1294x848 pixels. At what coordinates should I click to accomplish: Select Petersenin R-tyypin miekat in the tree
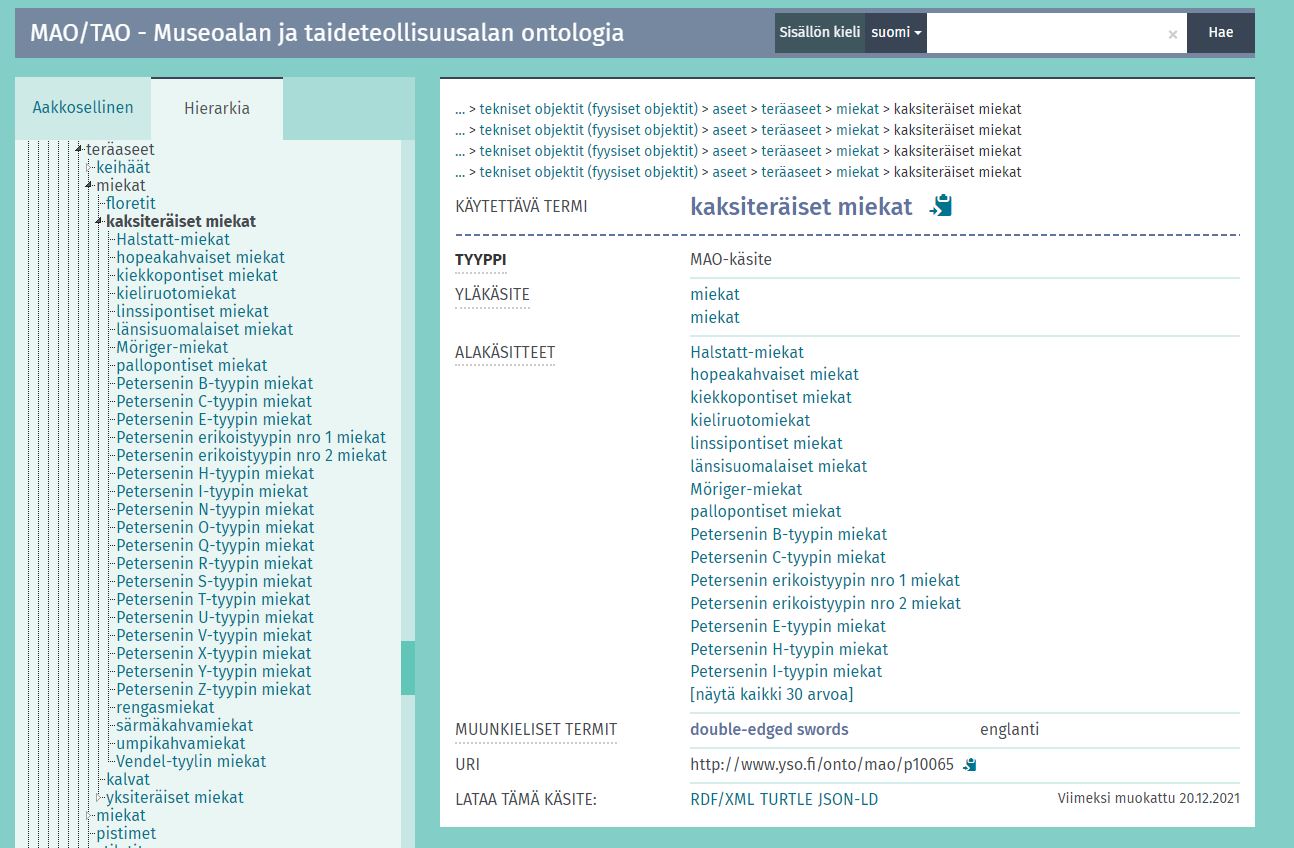(x=214, y=563)
